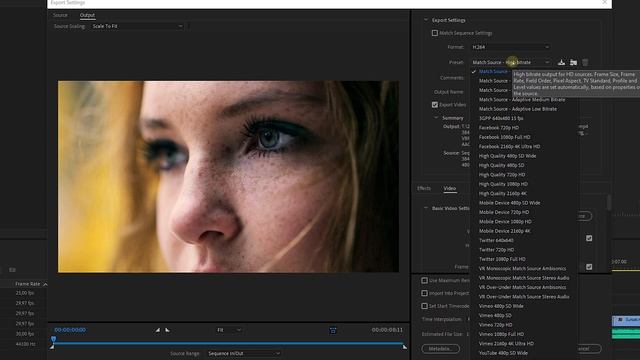Click the Set In Point marker icon
Screen dimensions: 640x360
pos(158,330)
